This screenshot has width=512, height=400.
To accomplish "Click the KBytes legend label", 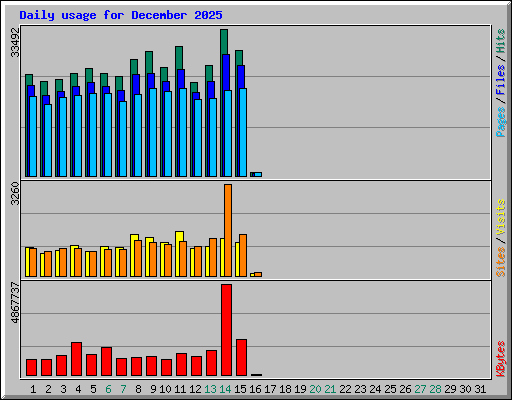I will 500,359.
